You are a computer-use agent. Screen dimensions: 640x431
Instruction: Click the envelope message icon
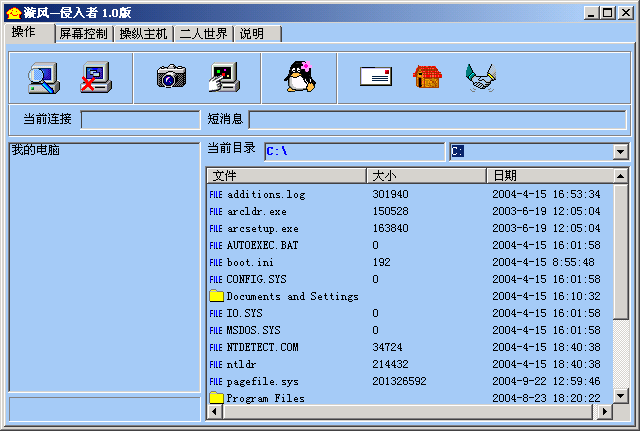[x=375, y=77]
